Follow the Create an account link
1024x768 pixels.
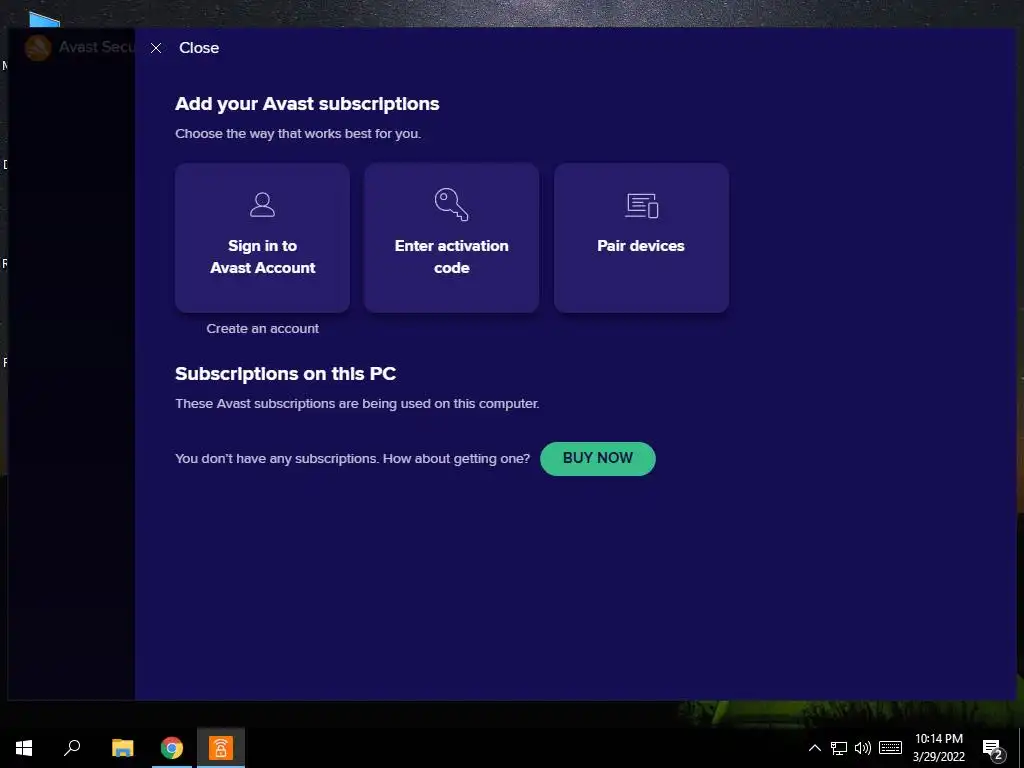pos(263,328)
